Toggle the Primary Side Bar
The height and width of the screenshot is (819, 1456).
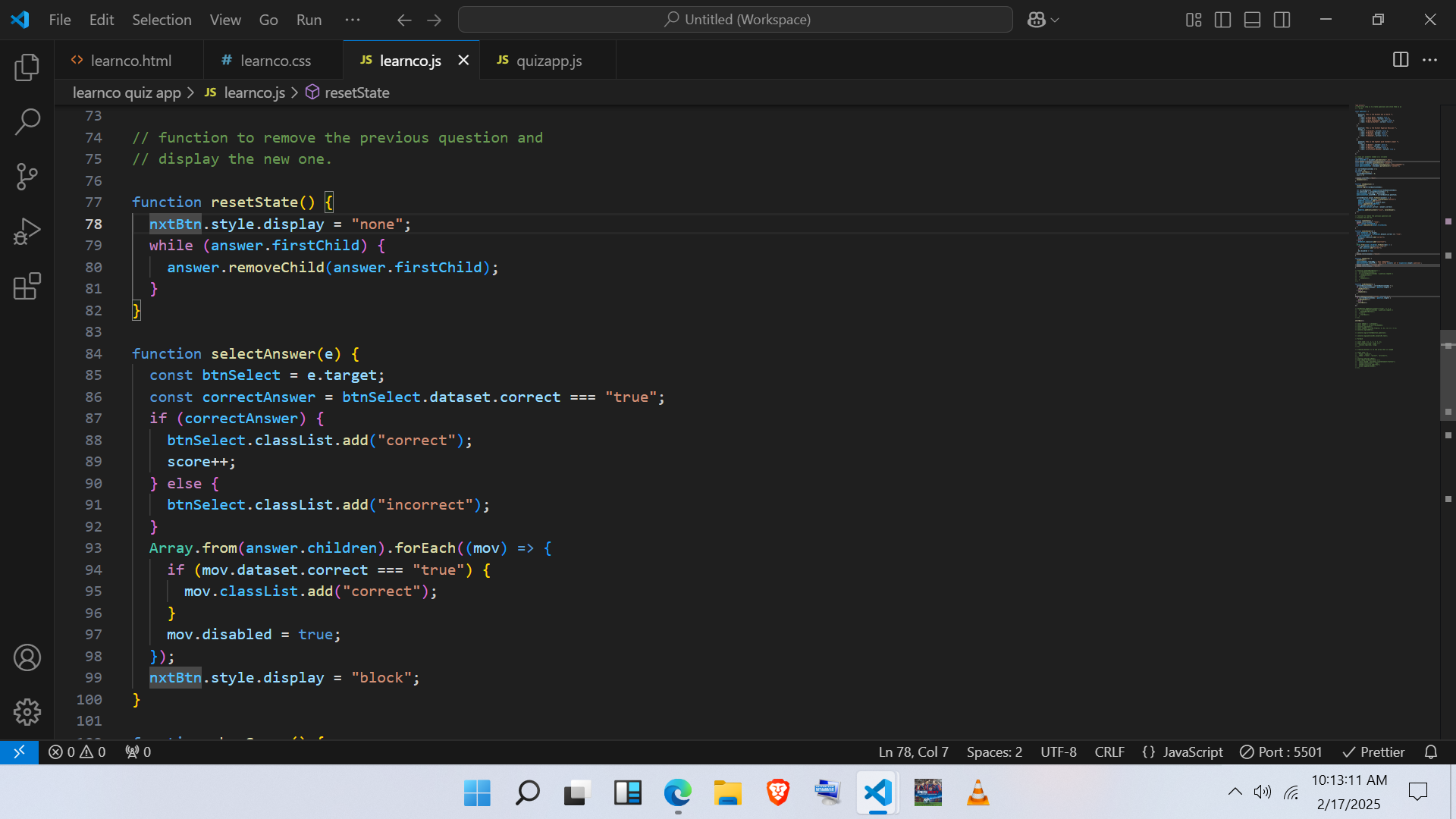(x=1222, y=20)
